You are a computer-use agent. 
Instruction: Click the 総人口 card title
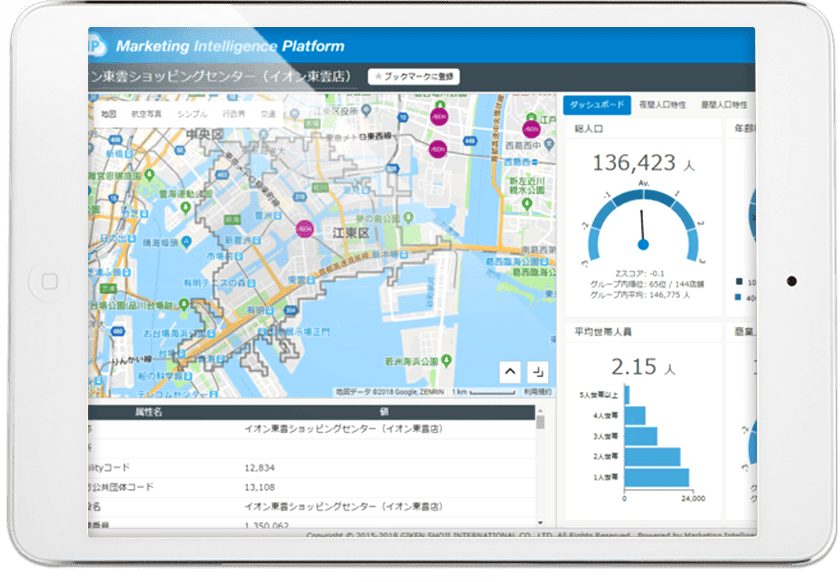pos(589,129)
